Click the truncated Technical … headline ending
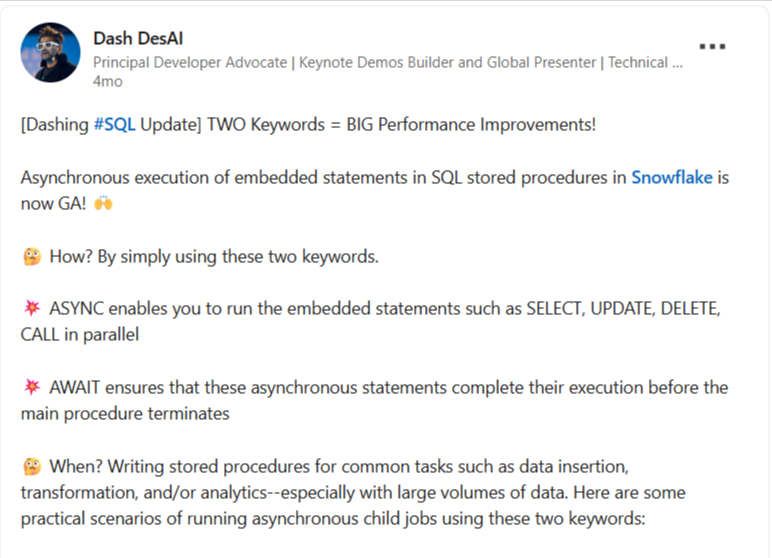This screenshot has height=558, width=772. [645, 63]
